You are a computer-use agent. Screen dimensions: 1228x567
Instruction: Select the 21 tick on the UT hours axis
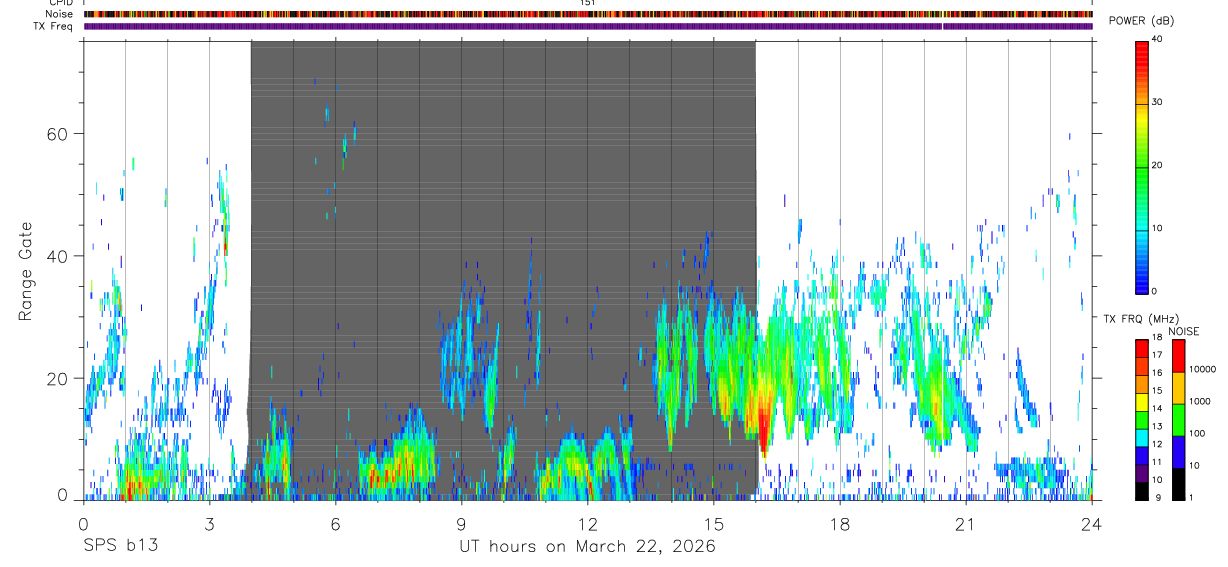click(966, 523)
